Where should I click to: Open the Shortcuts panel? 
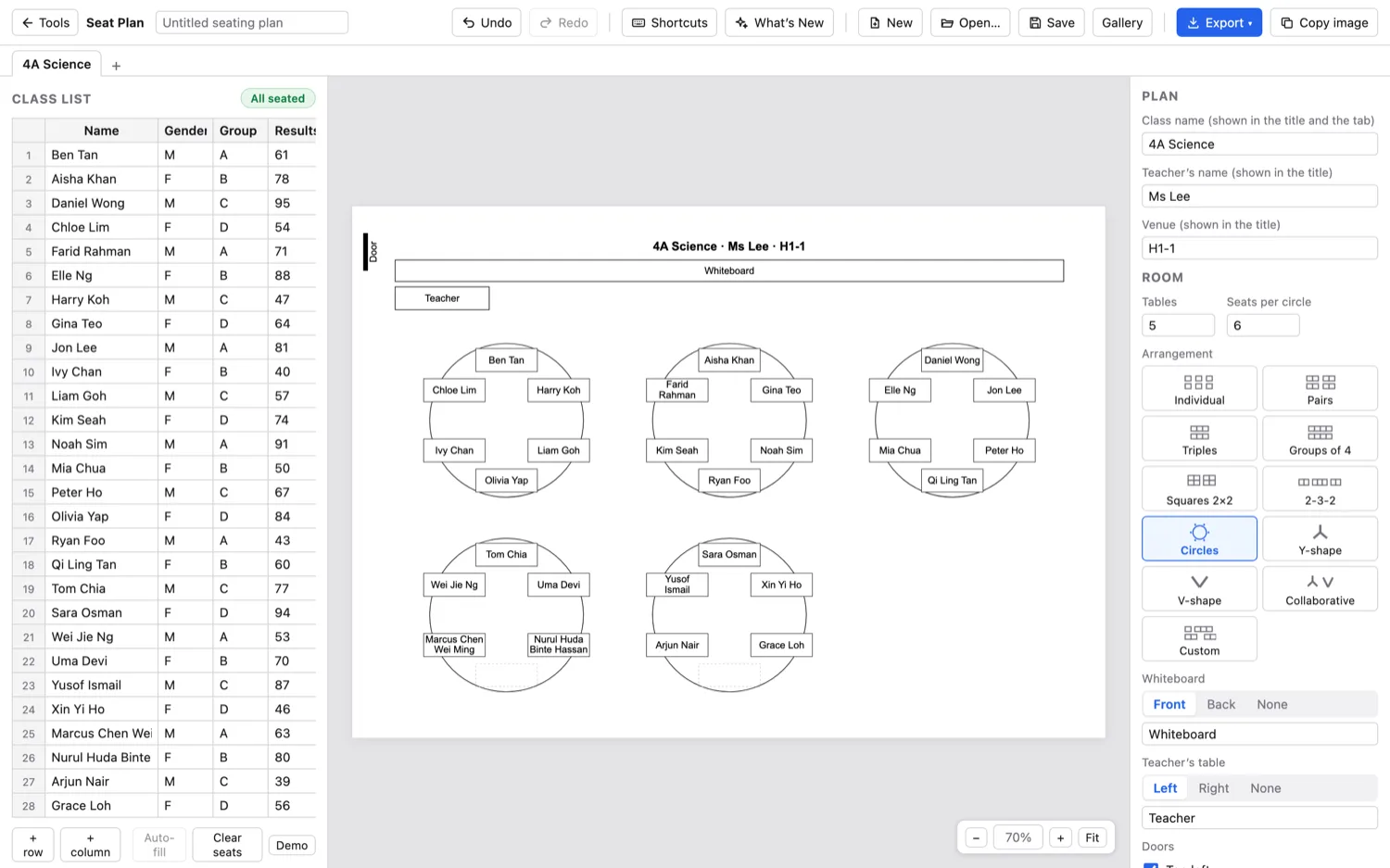tap(669, 22)
